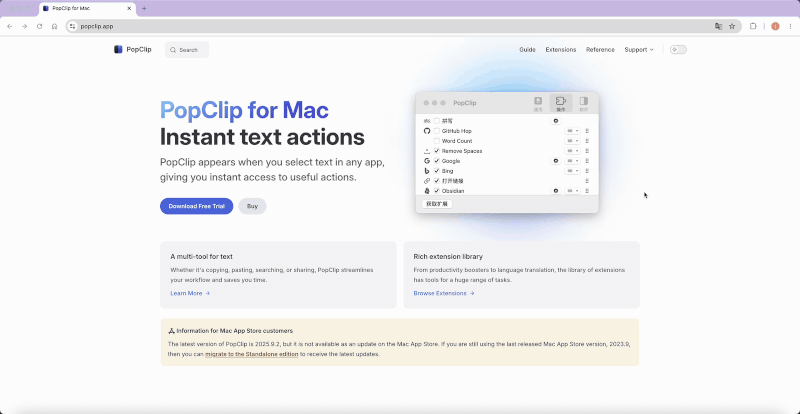Open the Bing row dropdown

572,171
